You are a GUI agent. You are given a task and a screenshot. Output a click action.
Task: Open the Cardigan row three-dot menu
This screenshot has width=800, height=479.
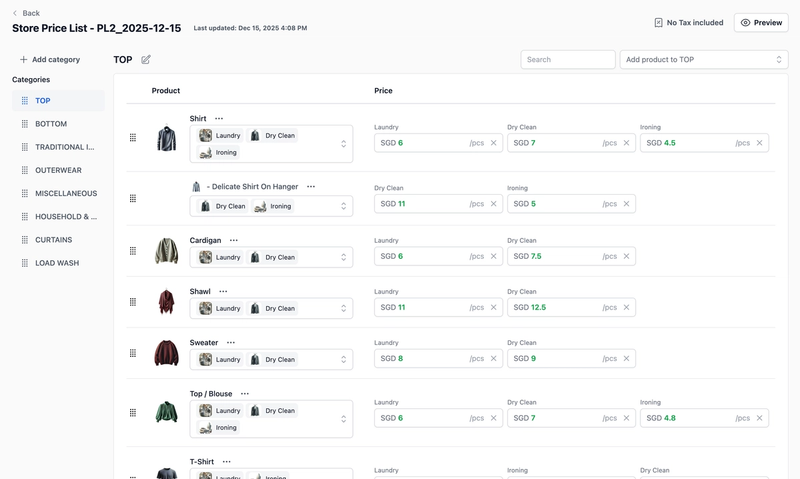[234, 240]
